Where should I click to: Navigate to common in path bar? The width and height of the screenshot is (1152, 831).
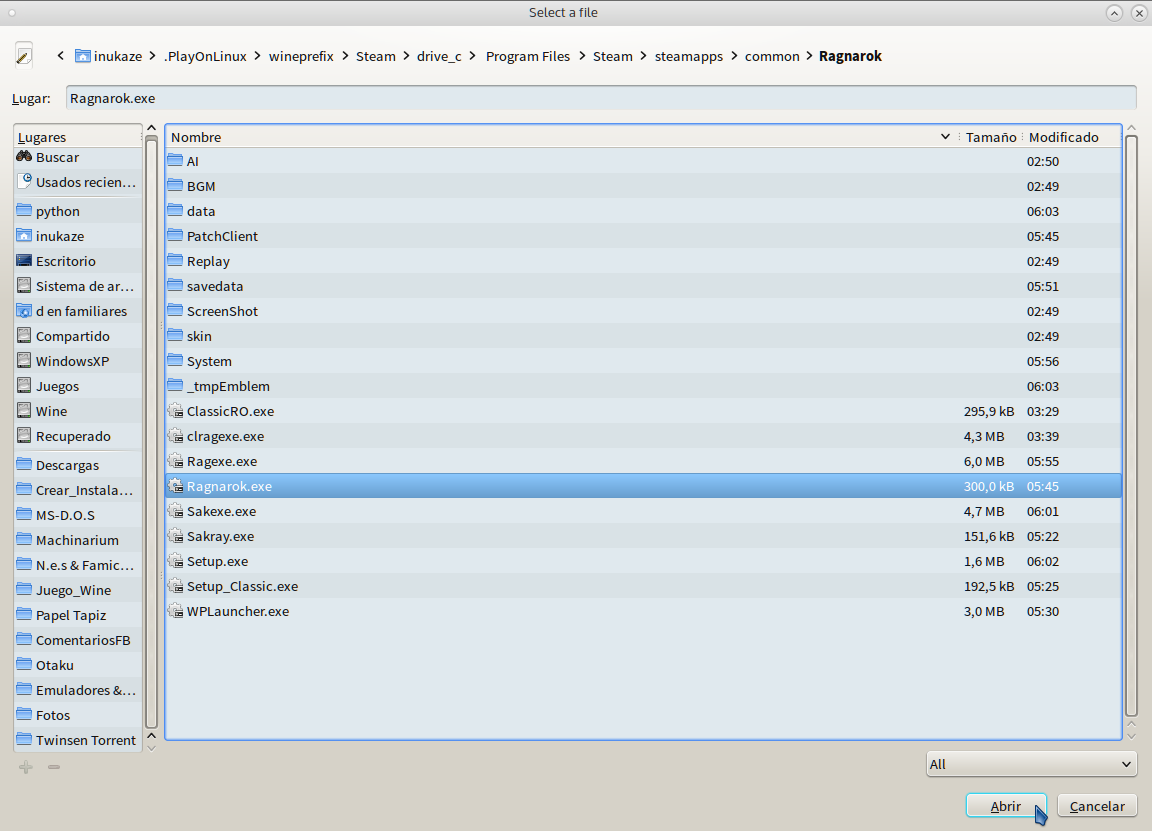(772, 56)
